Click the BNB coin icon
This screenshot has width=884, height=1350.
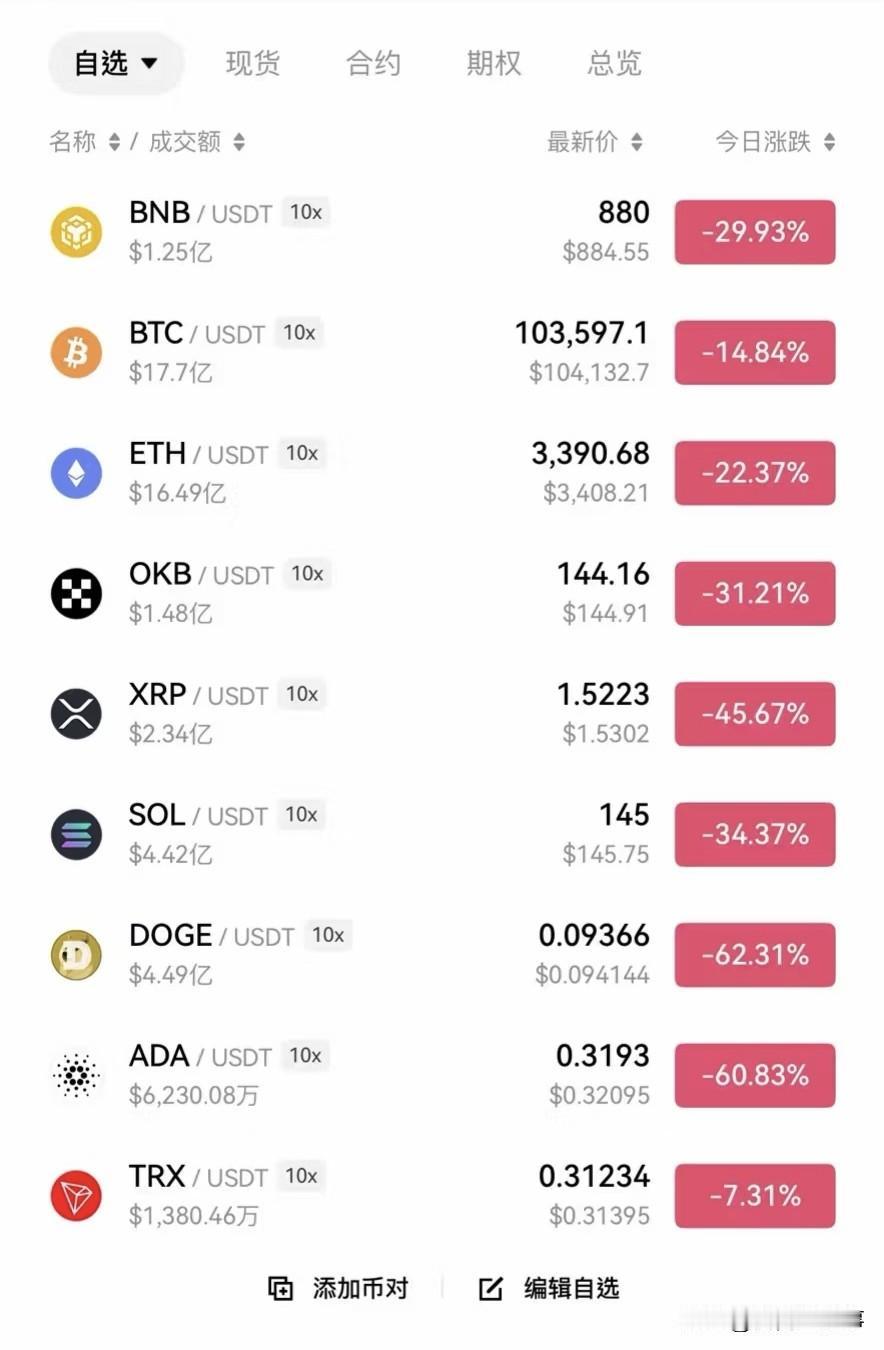pyautogui.click(x=76, y=232)
